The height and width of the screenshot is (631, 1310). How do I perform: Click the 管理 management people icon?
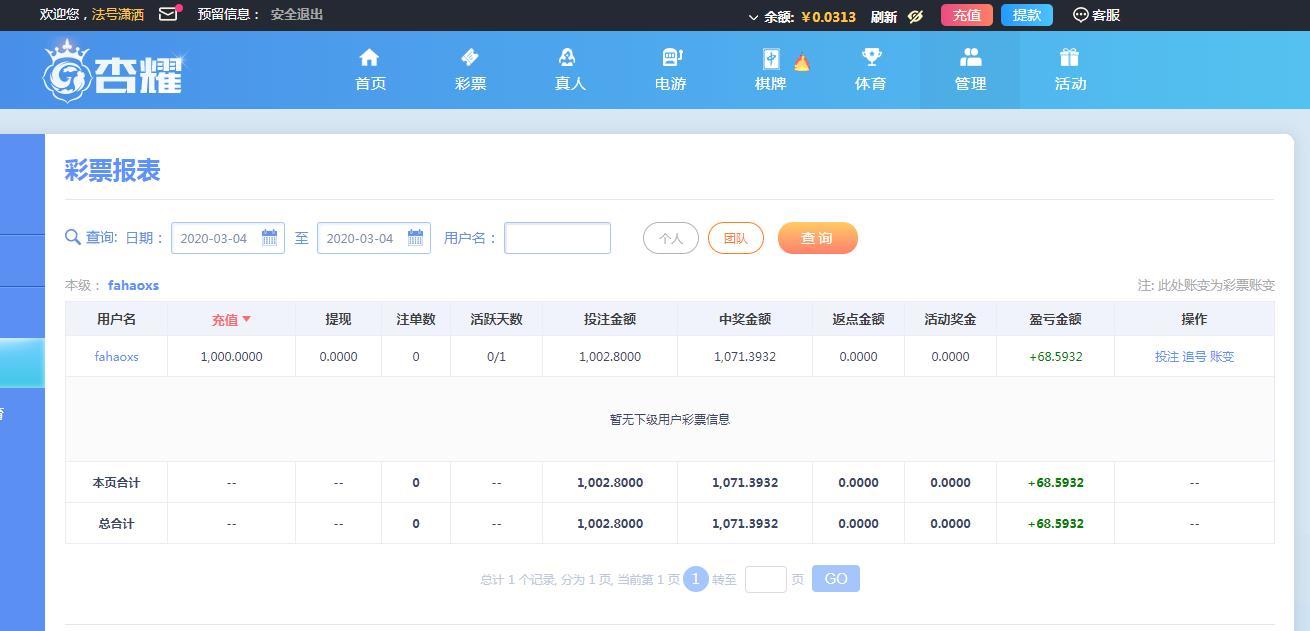969,57
